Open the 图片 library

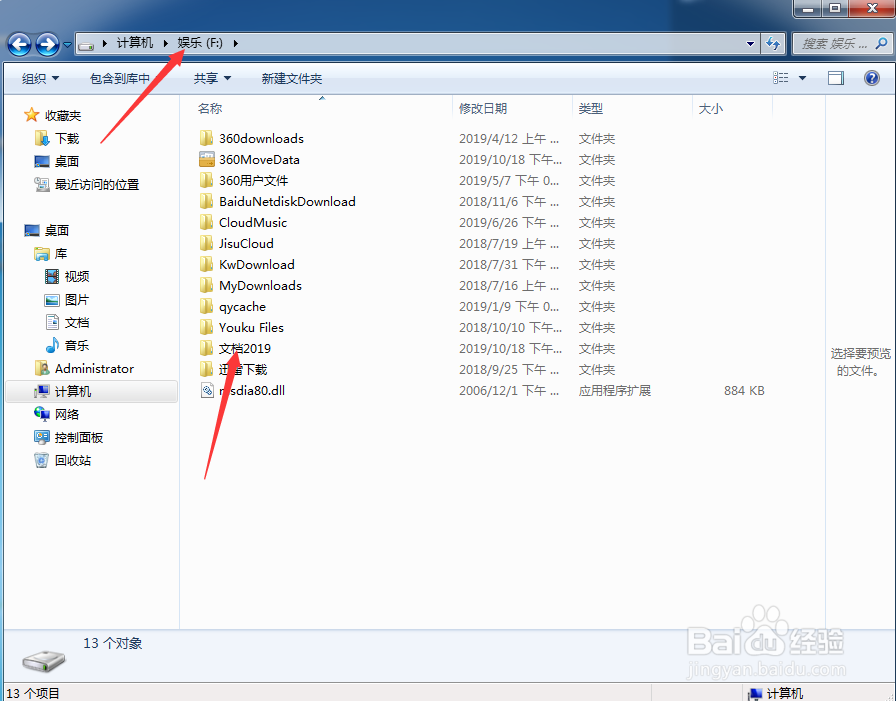77,300
